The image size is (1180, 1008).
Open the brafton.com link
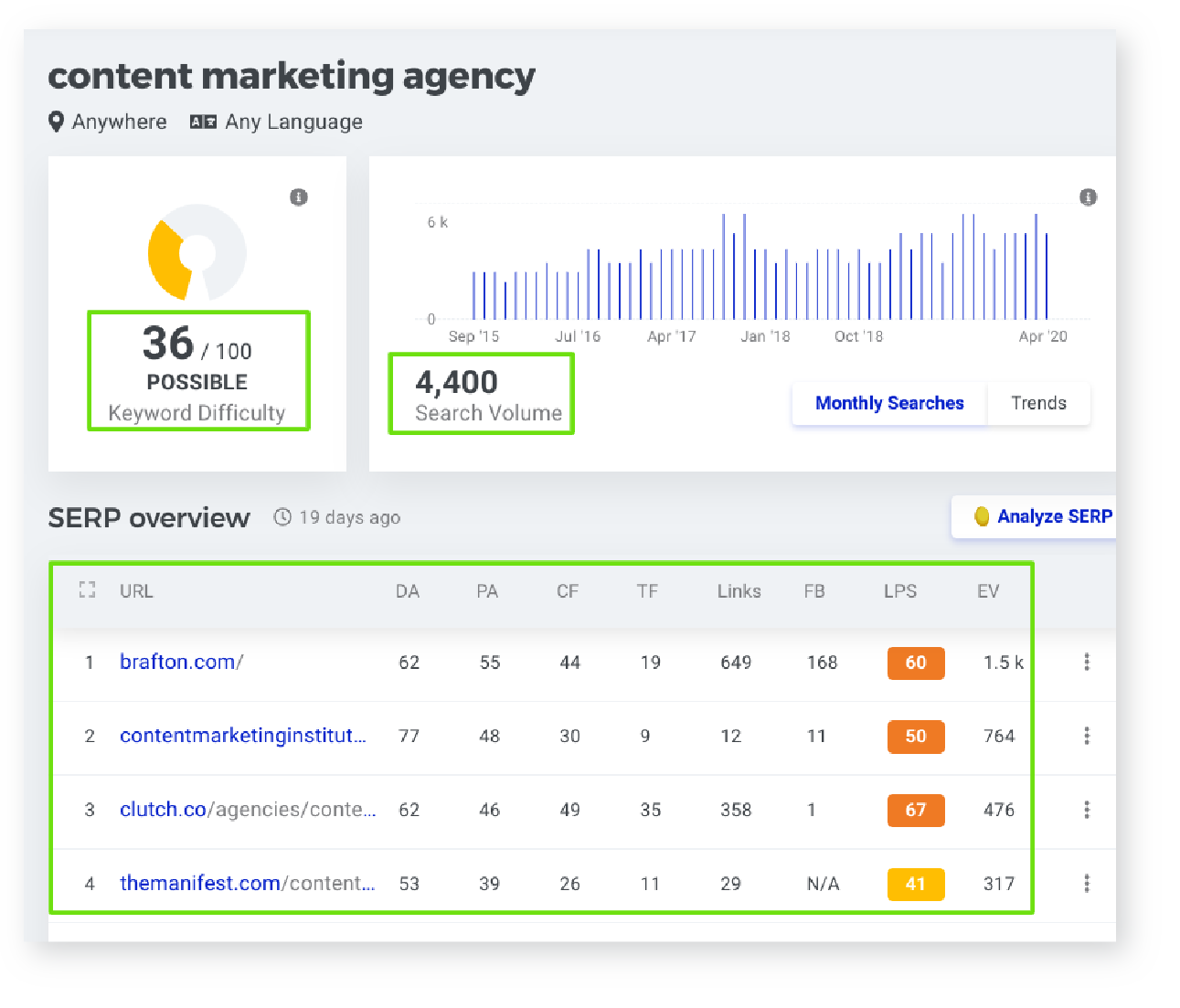point(181,662)
